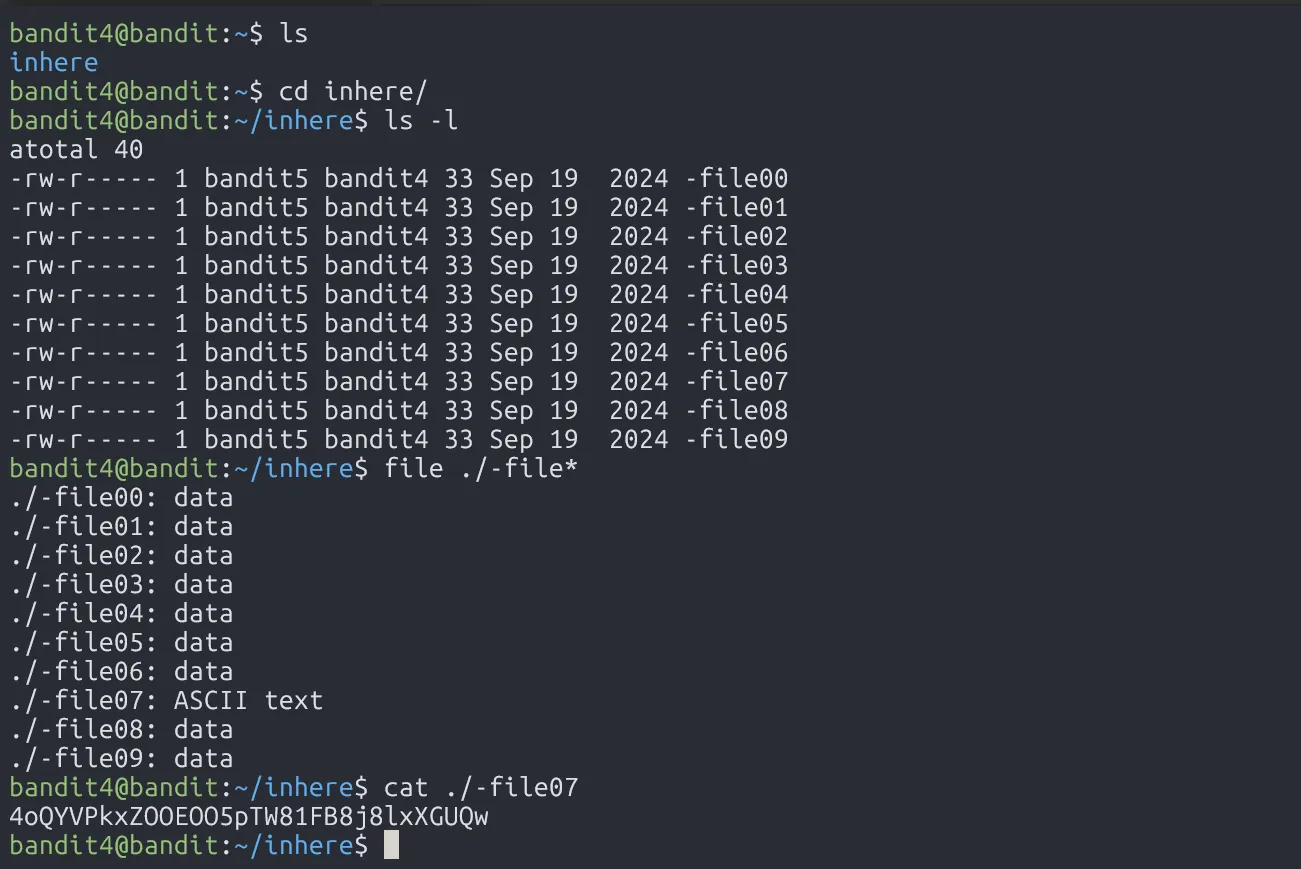The height and width of the screenshot is (869, 1301).
Task: Click the 2024 year on the -file08 row
Action: (x=638, y=410)
